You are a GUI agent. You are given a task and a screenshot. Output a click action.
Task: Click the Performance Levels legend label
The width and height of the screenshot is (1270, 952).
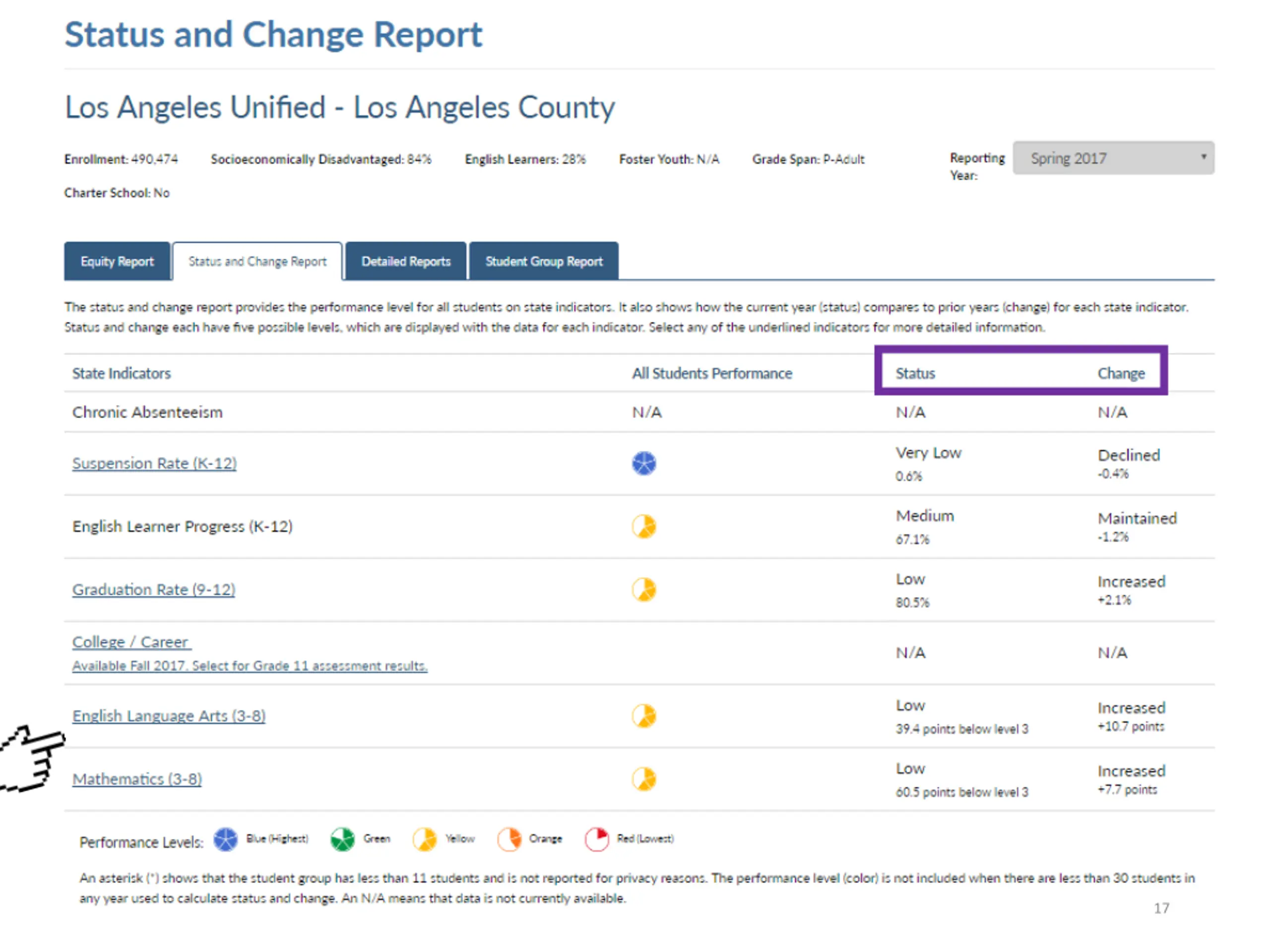click(x=141, y=842)
